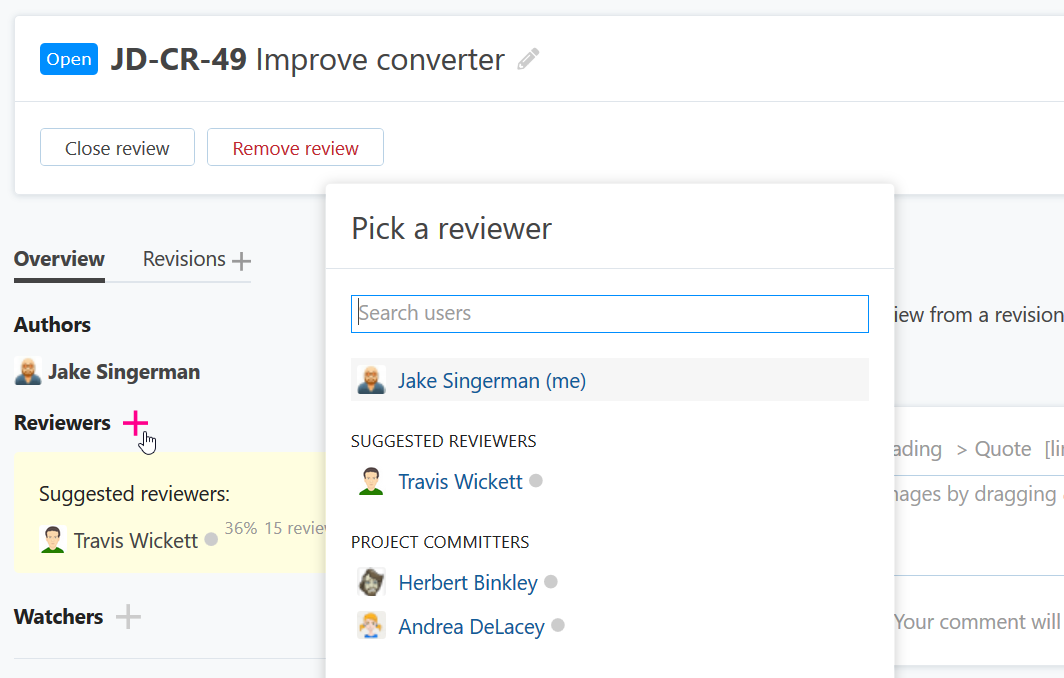Click the status indicator beside Andrea DeLacey
The width and height of the screenshot is (1064, 678).
[558, 626]
